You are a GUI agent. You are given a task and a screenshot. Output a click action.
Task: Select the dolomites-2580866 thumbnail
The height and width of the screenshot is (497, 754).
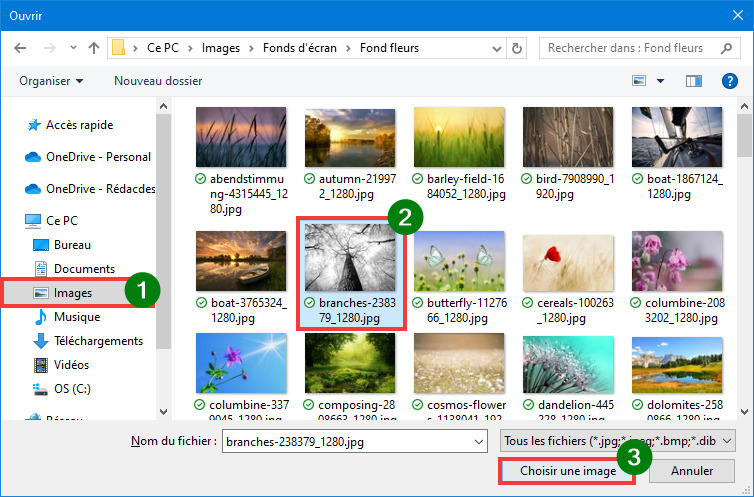(677, 365)
